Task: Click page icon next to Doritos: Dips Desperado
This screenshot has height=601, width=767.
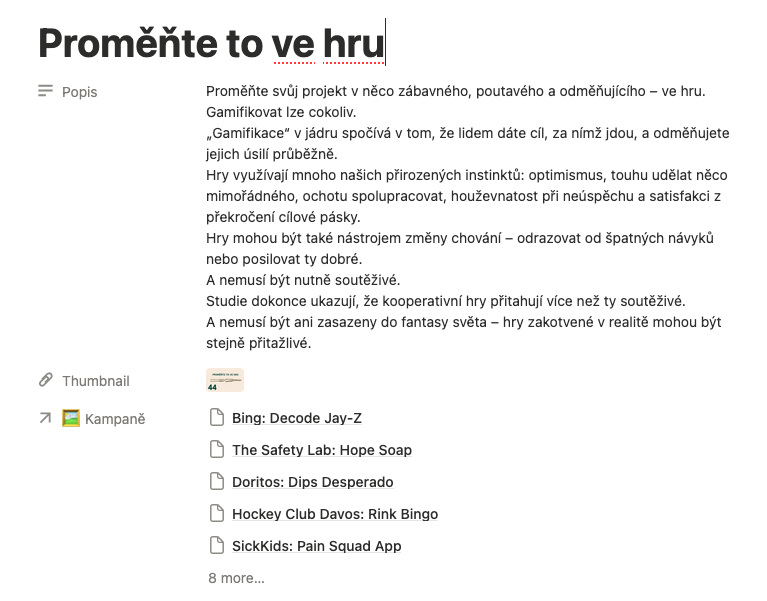Action: 217,482
